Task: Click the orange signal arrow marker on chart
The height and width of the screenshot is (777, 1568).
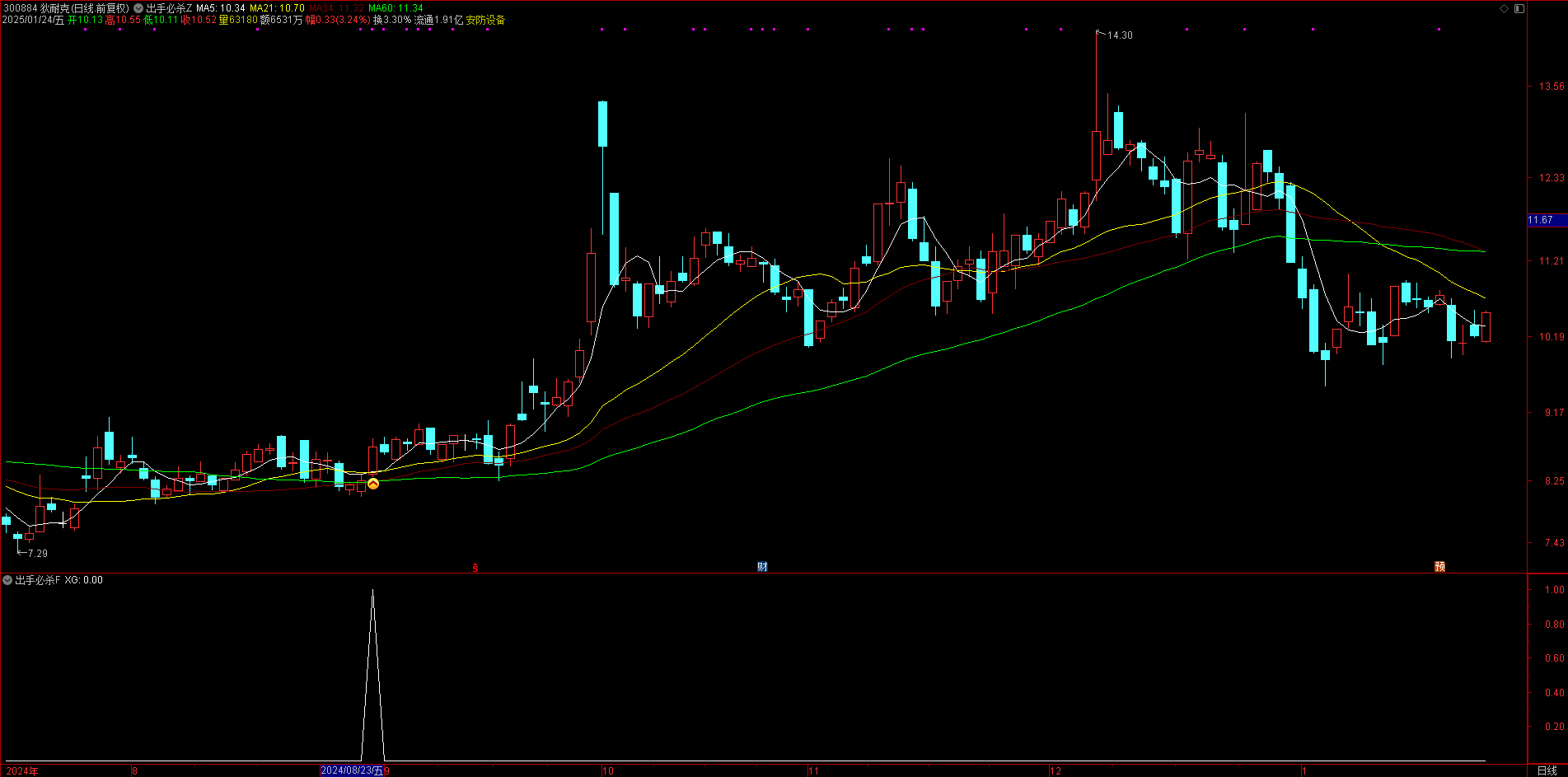Action: (x=373, y=484)
